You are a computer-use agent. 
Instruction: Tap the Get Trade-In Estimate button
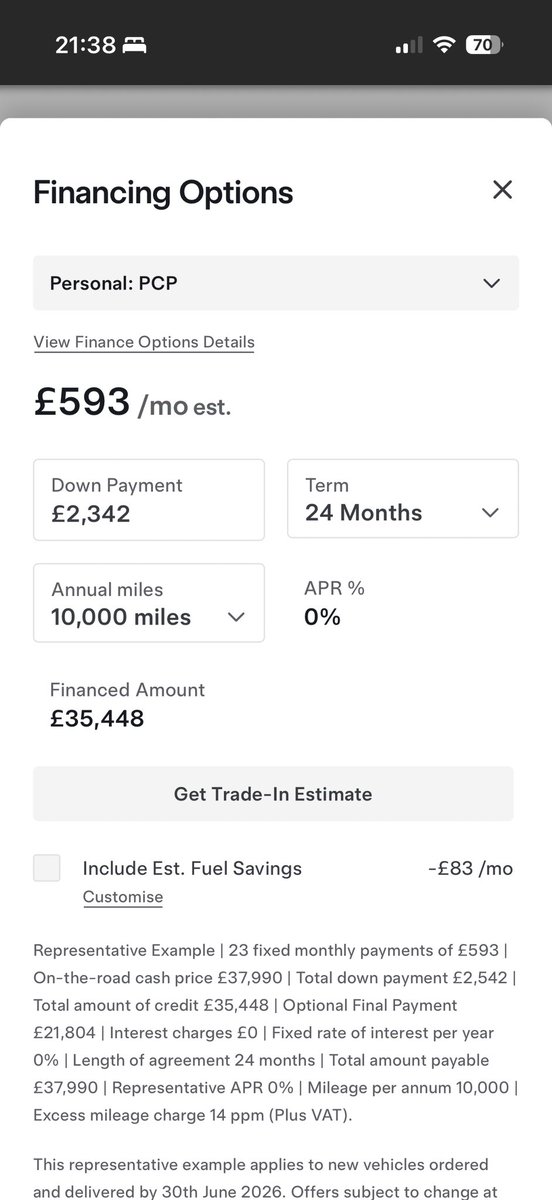coord(273,794)
